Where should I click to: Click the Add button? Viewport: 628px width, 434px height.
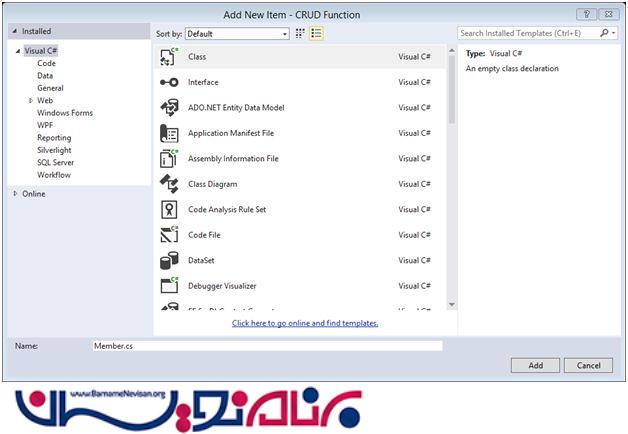click(536, 366)
